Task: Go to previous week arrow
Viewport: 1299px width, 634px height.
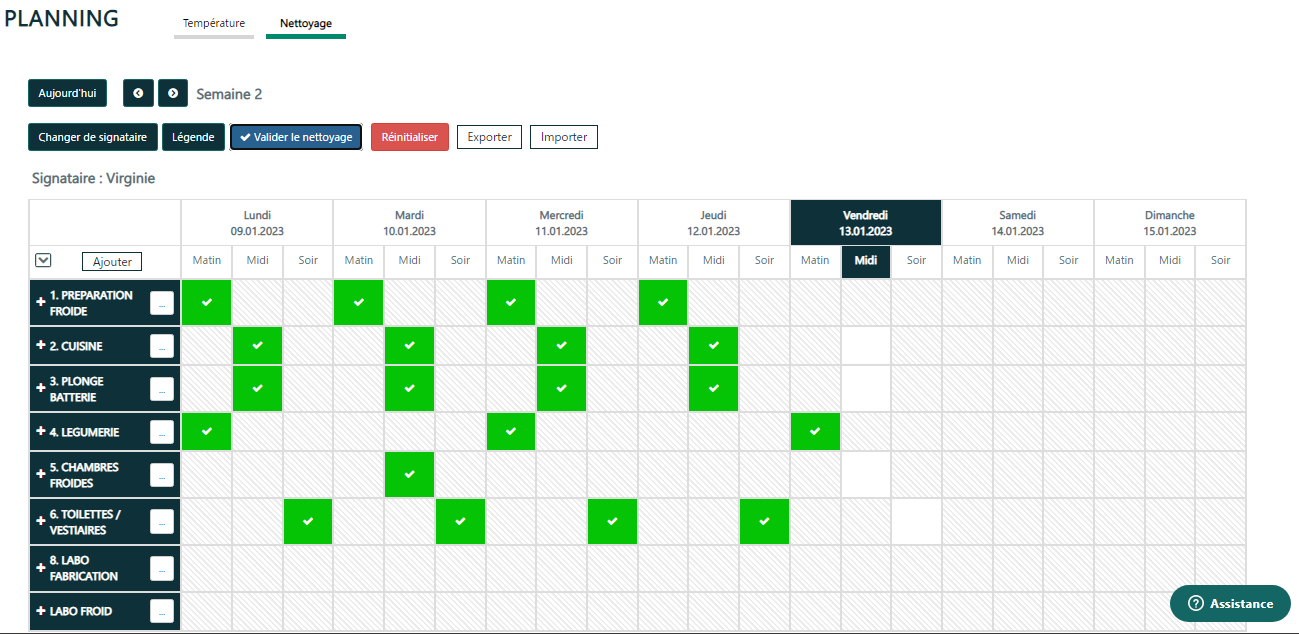Action: pos(138,93)
